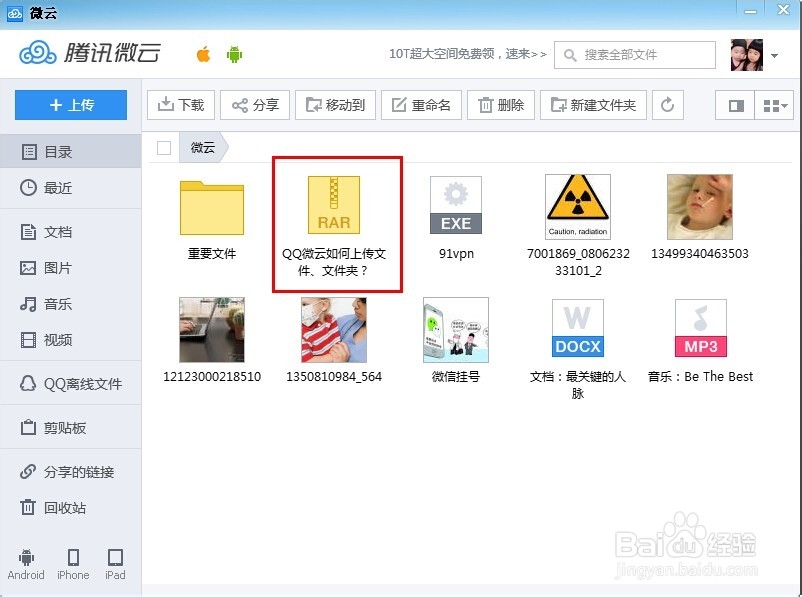Open the 剪贴板 clipboard section
Image resolution: width=802 pixels, height=597 pixels.
[71, 428]
